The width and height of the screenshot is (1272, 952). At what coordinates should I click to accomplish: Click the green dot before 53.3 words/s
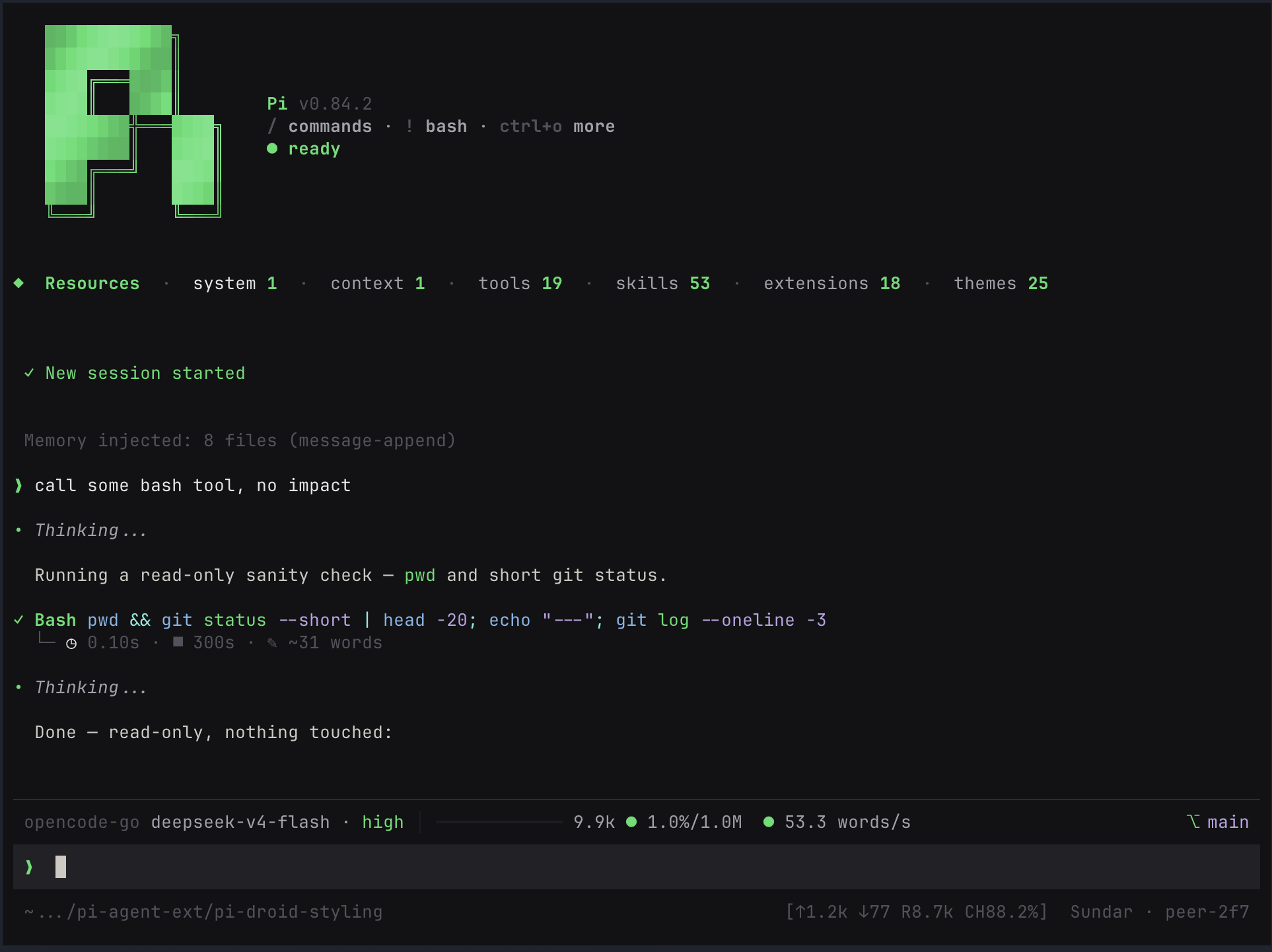pos(769,822)
